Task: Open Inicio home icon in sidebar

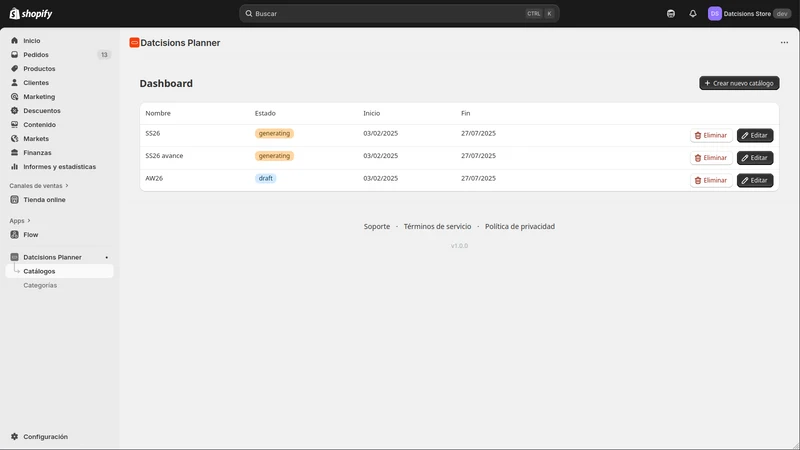Action: coord(14,40)
